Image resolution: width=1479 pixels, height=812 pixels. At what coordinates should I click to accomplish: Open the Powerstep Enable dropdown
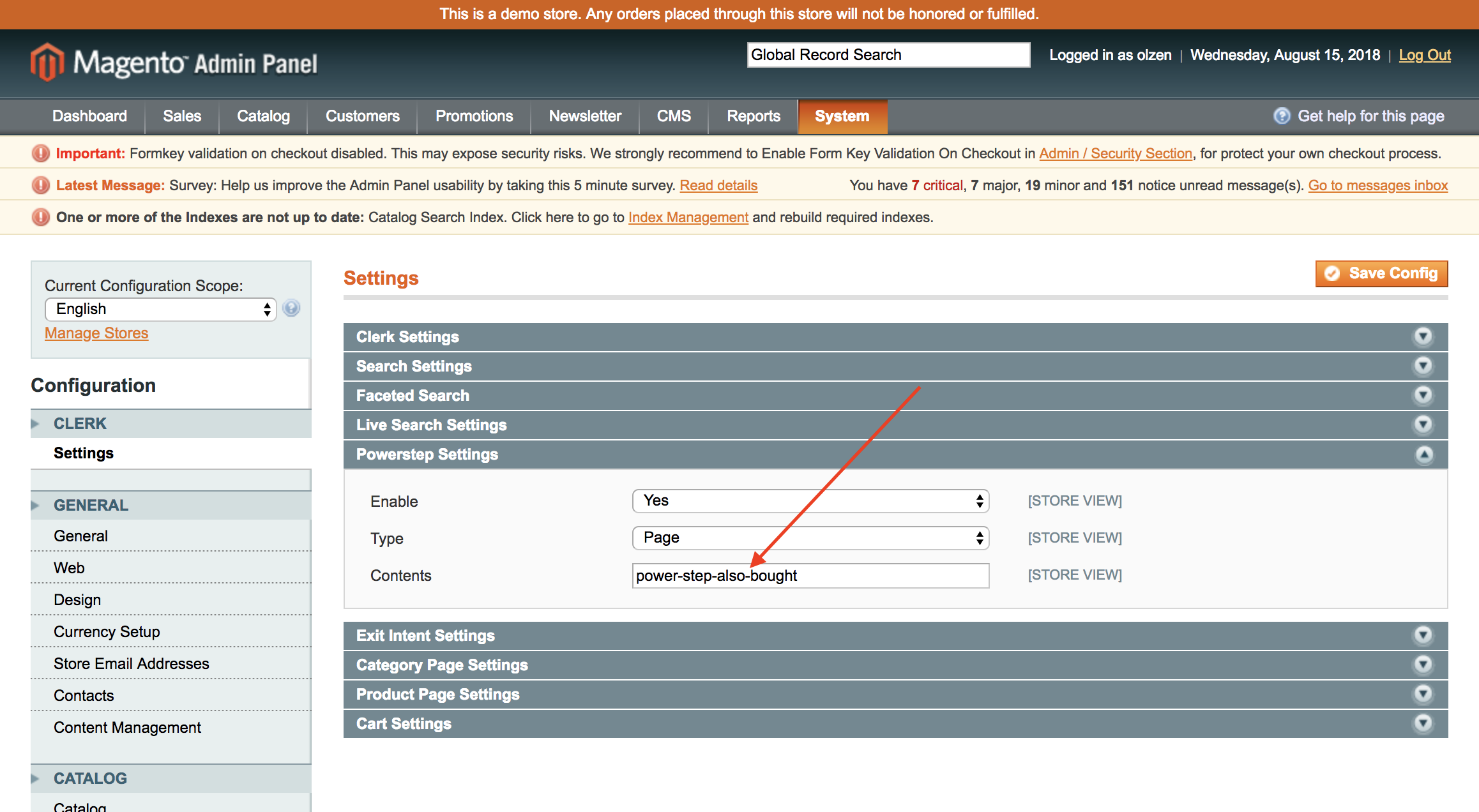[x=810, y=501]
